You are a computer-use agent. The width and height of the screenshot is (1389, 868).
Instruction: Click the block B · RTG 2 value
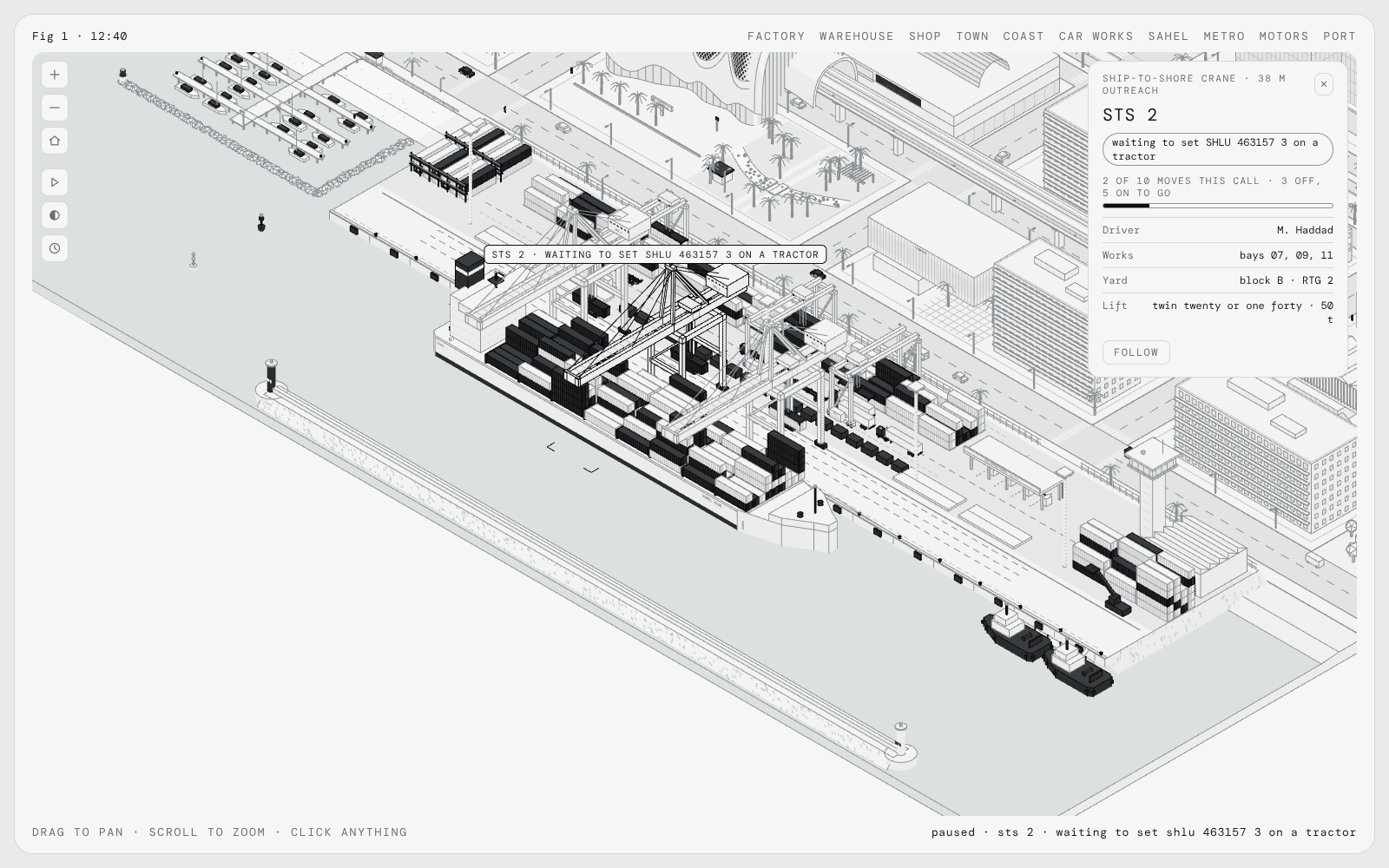[1286, 280]
